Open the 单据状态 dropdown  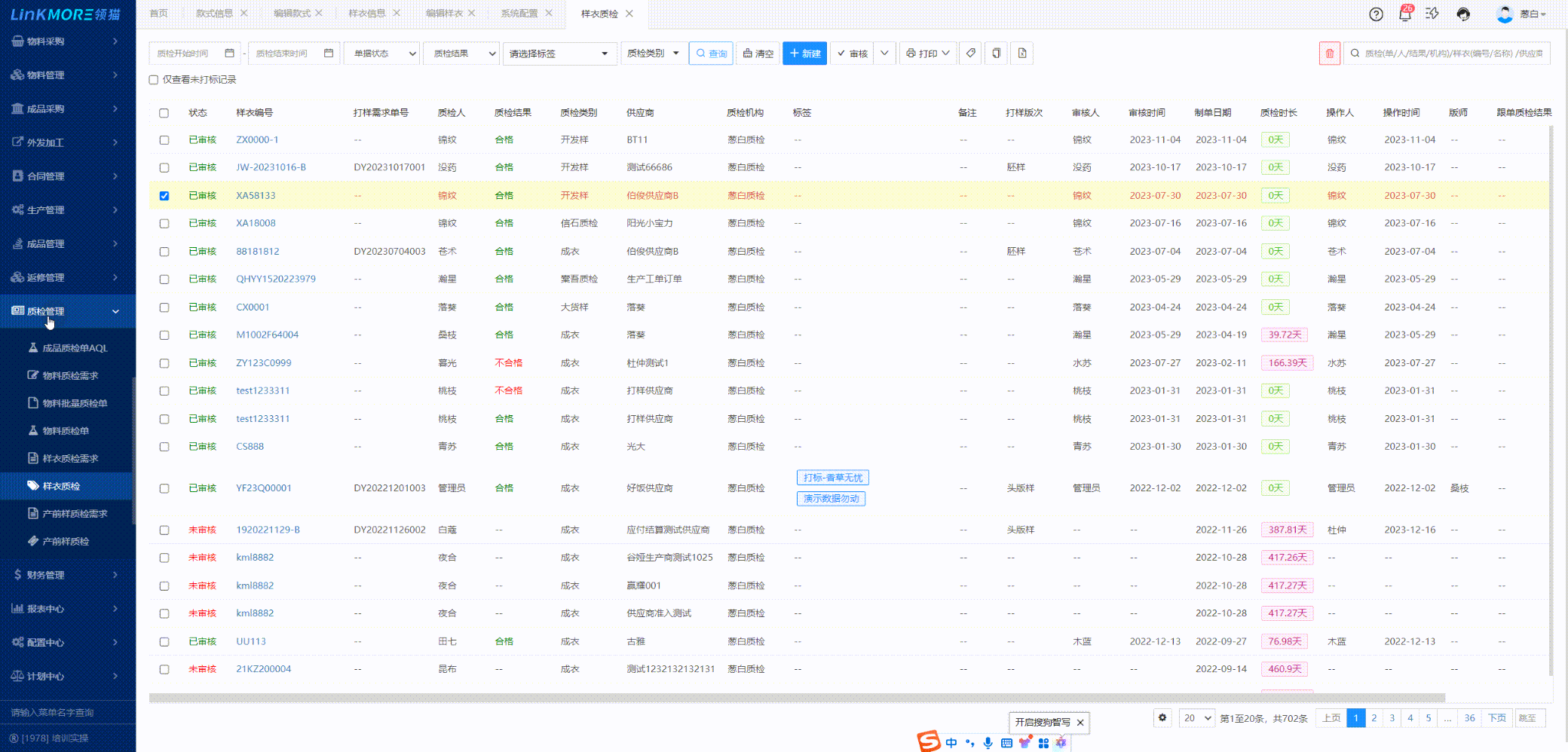[x=381, y=53]
